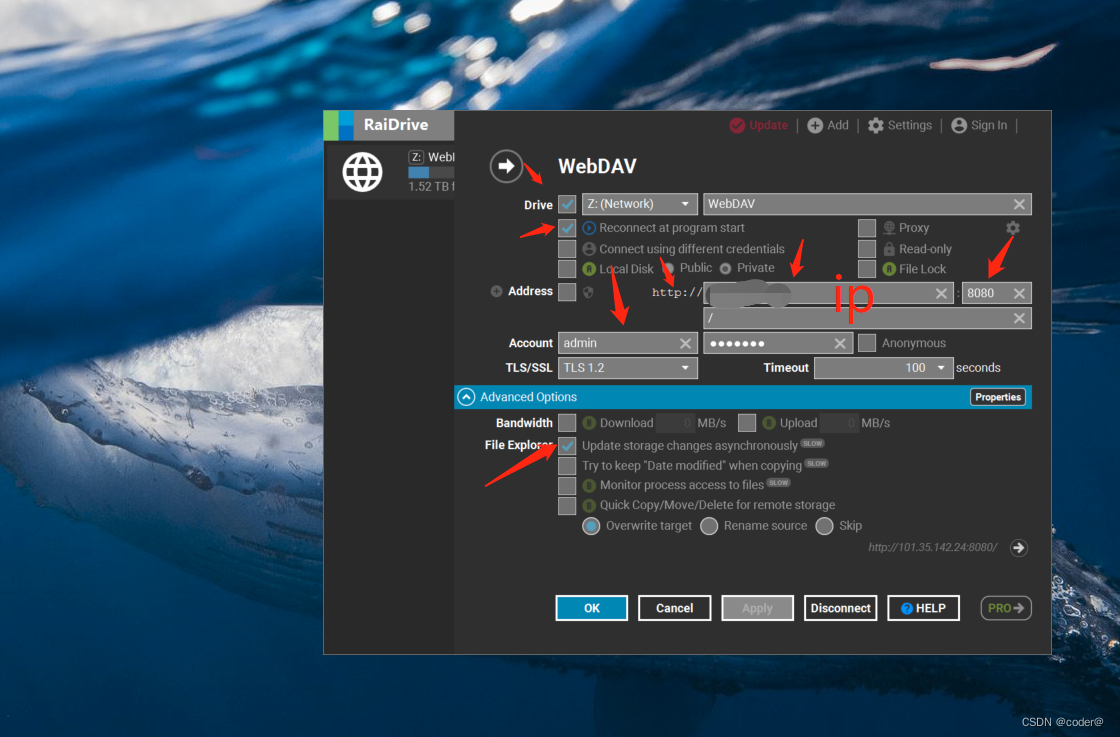Click the shield icon in the address row

pos(589,291)
